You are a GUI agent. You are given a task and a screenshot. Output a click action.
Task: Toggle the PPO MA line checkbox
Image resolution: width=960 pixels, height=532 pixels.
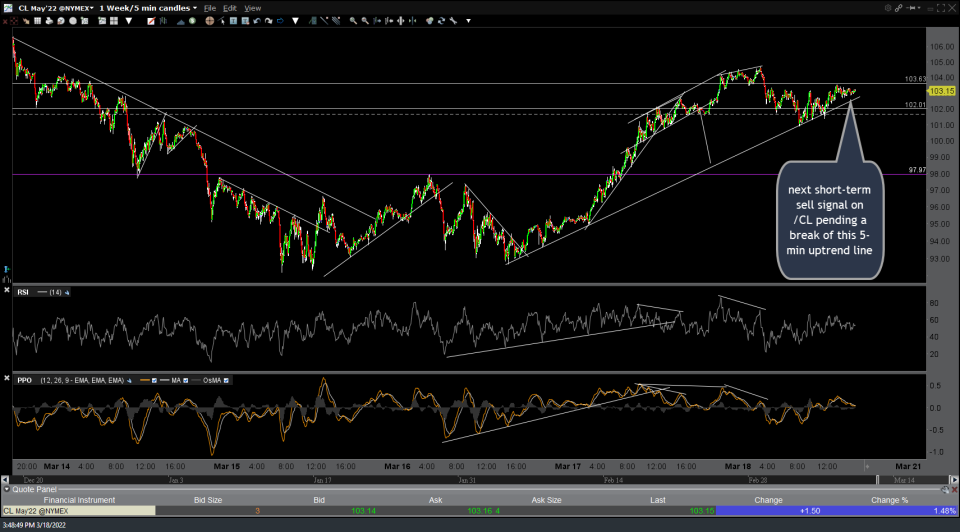[x=186, y=381]
